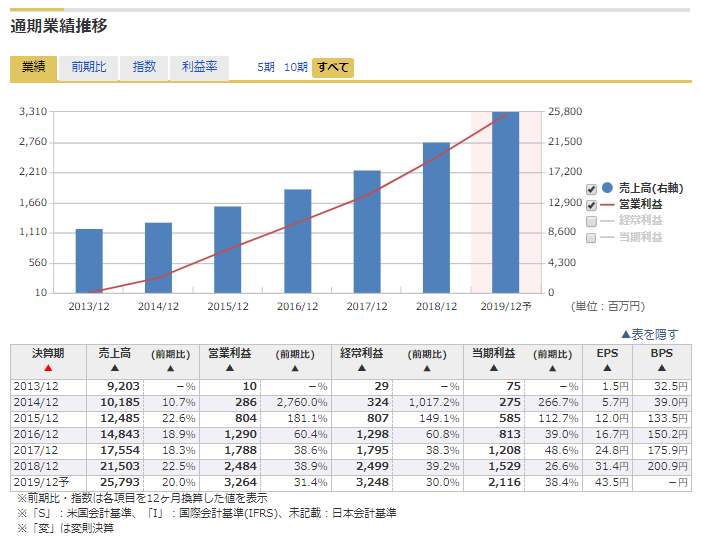The height and width of the screenshot is (543, 701).
Task: Show 10期 period range
Action: pos(295,67)
